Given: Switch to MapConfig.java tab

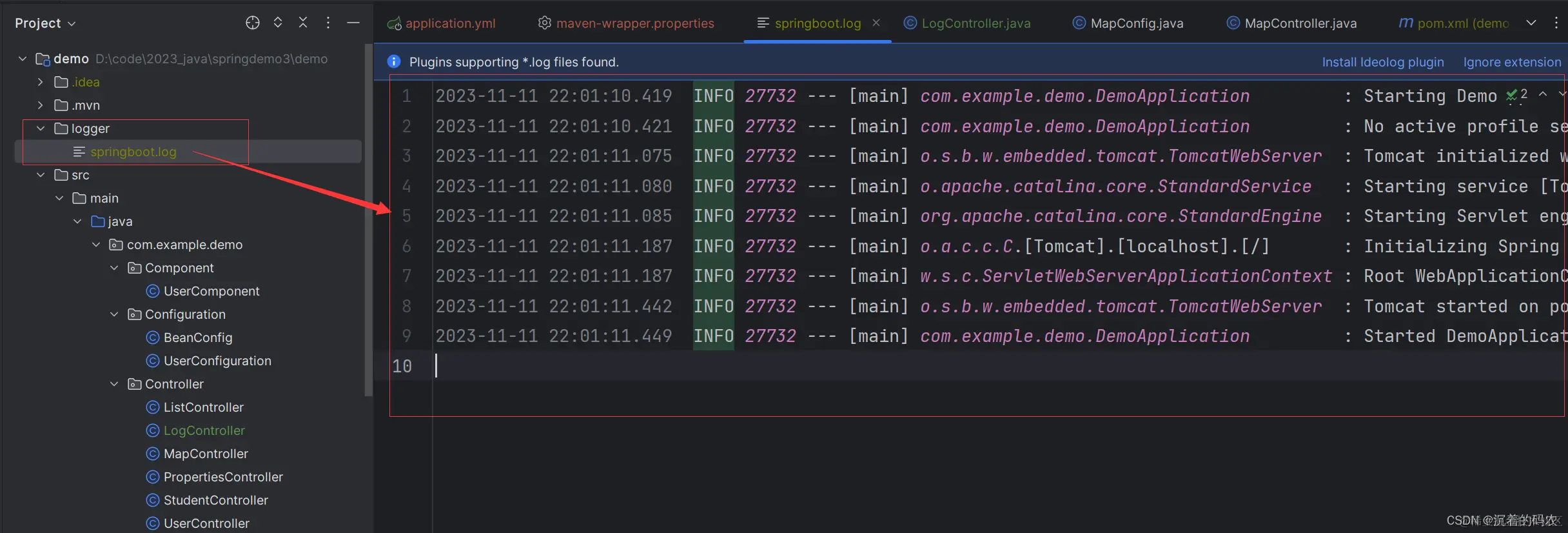Looking at the screenshot, I should pyautogui.click(x=1128, y=23).
